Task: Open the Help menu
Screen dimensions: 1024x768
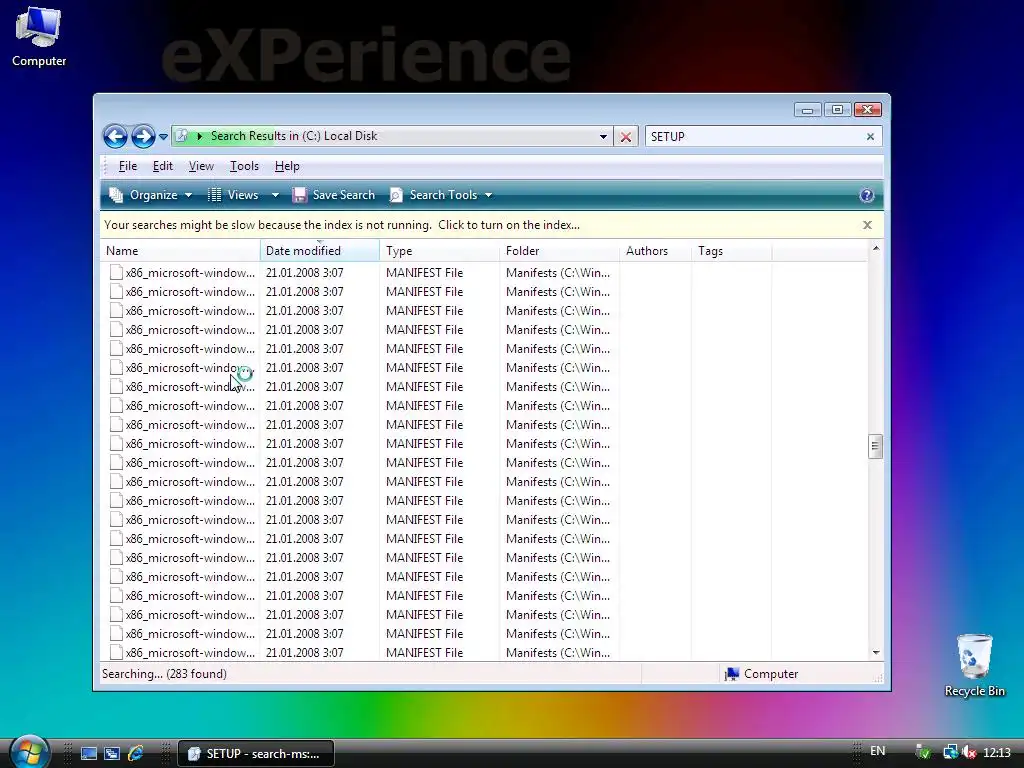Action: [x=287, y=166]
